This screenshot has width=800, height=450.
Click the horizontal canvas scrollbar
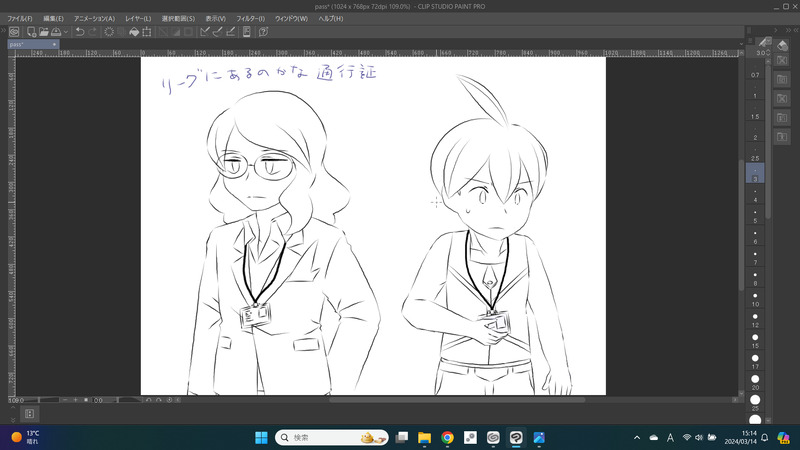pos(456,400)
